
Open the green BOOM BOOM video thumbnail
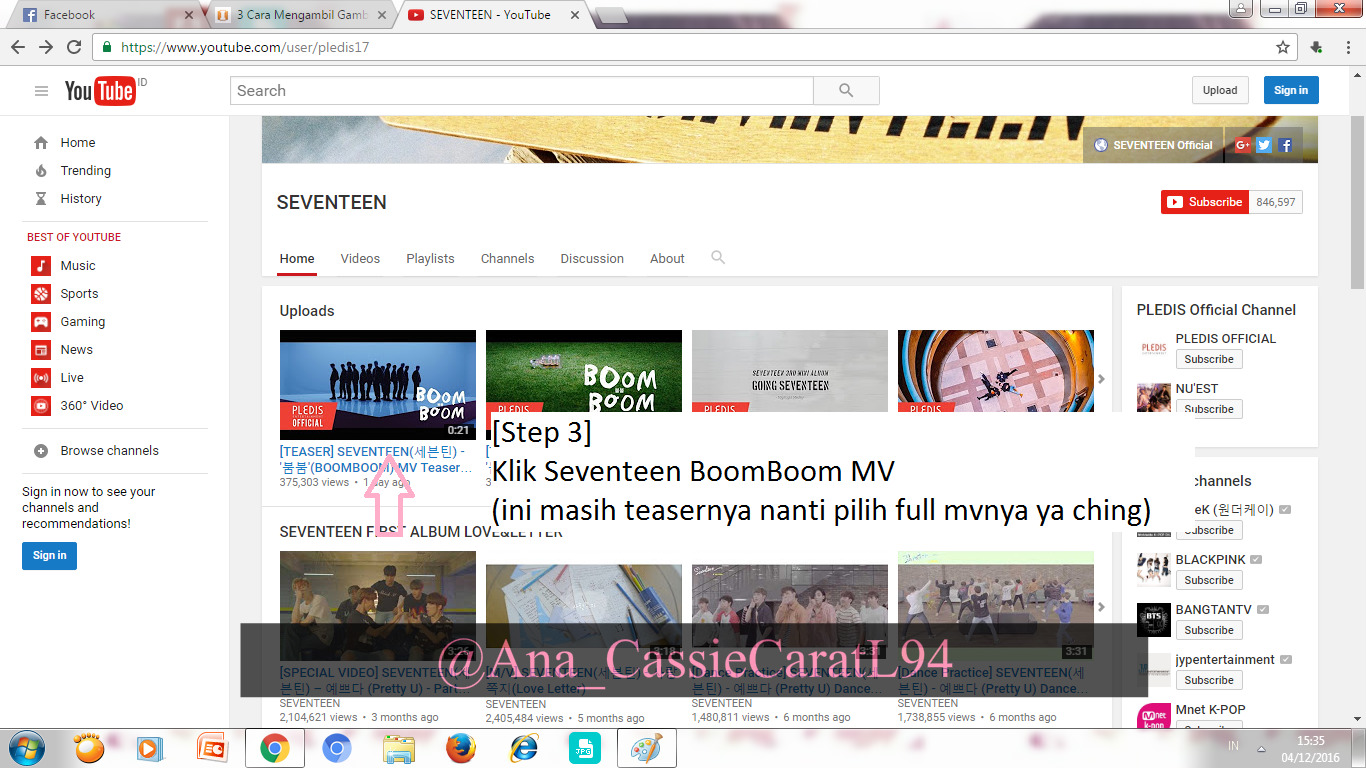[584, 371]
